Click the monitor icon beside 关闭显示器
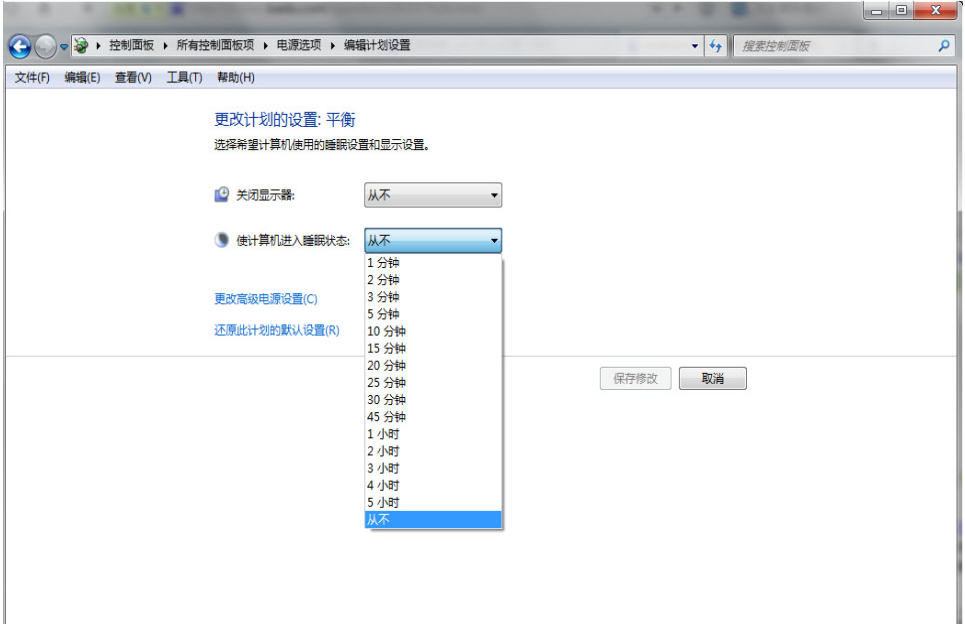965x624 pixels. (220, 194)
